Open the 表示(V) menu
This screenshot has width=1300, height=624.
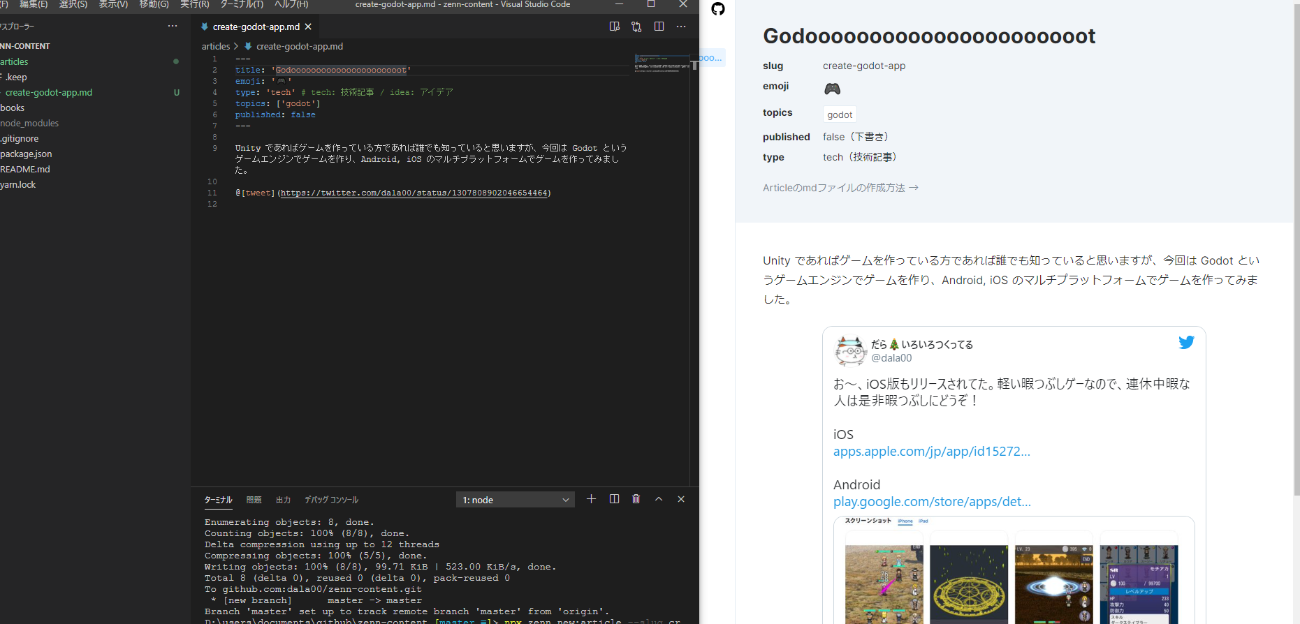113,5
